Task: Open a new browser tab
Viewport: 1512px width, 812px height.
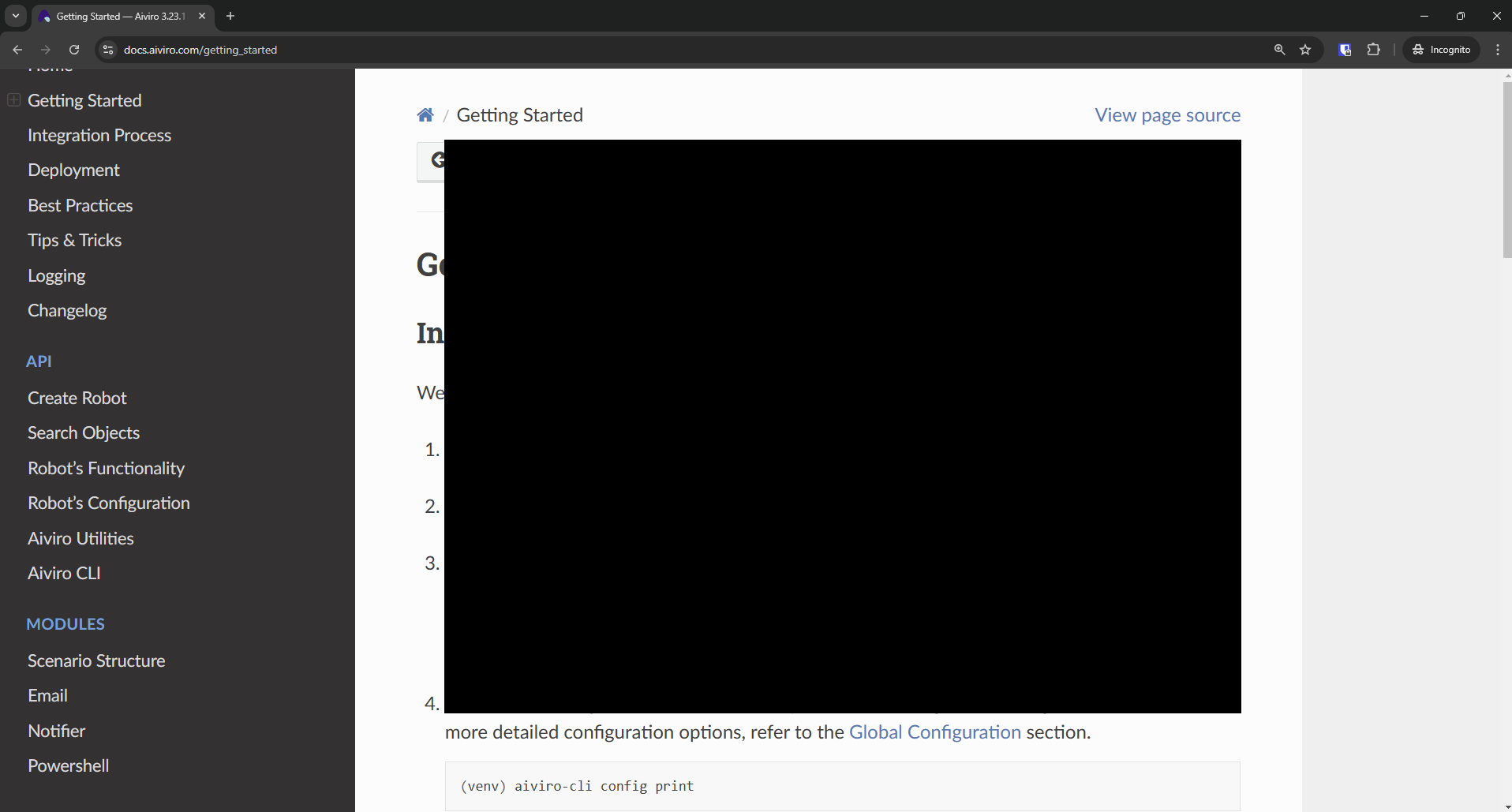Action: pos(230,16)
